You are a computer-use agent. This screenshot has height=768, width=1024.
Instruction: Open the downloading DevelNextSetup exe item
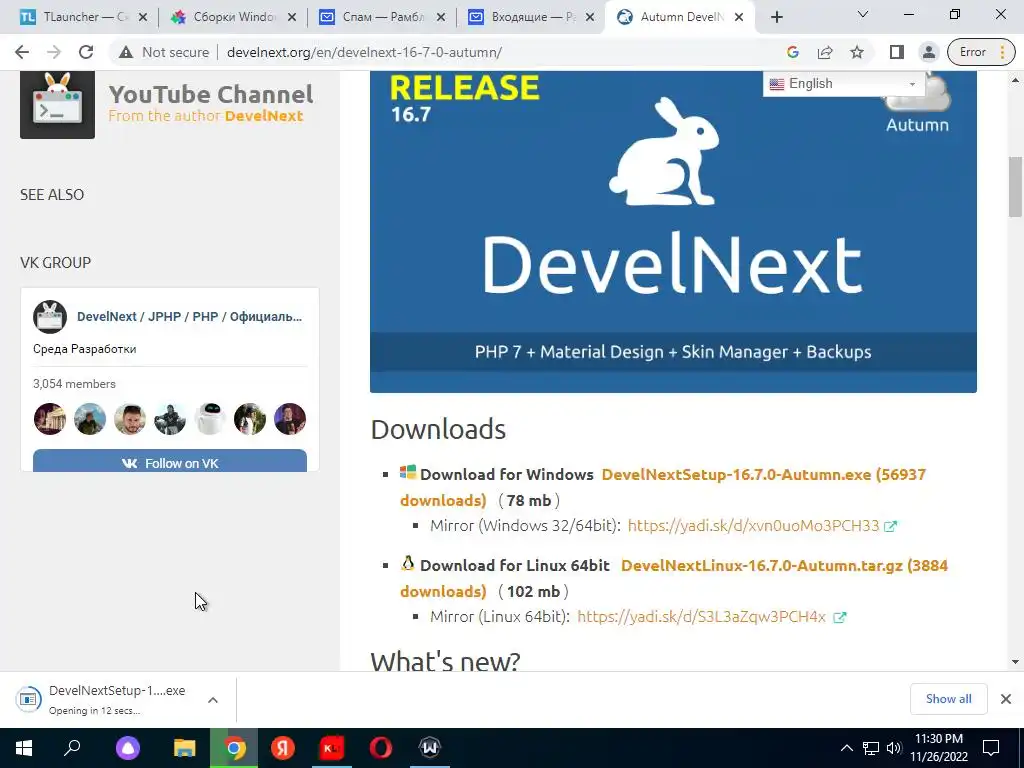click(103, 699)
